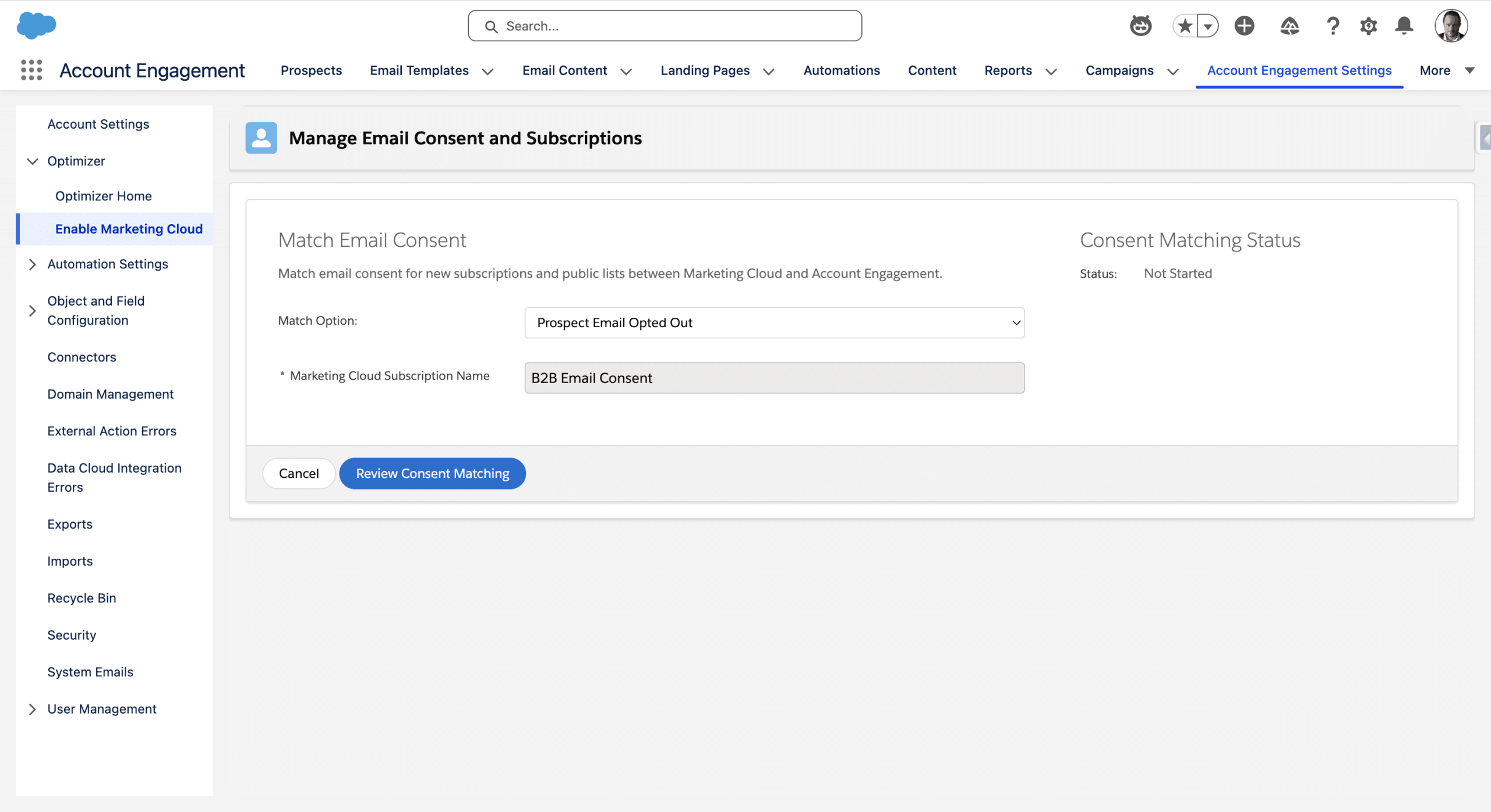Screen dimensions: 1491x812
Task: Open the Astro mascot guidance icon
Action: (1140, 26)
